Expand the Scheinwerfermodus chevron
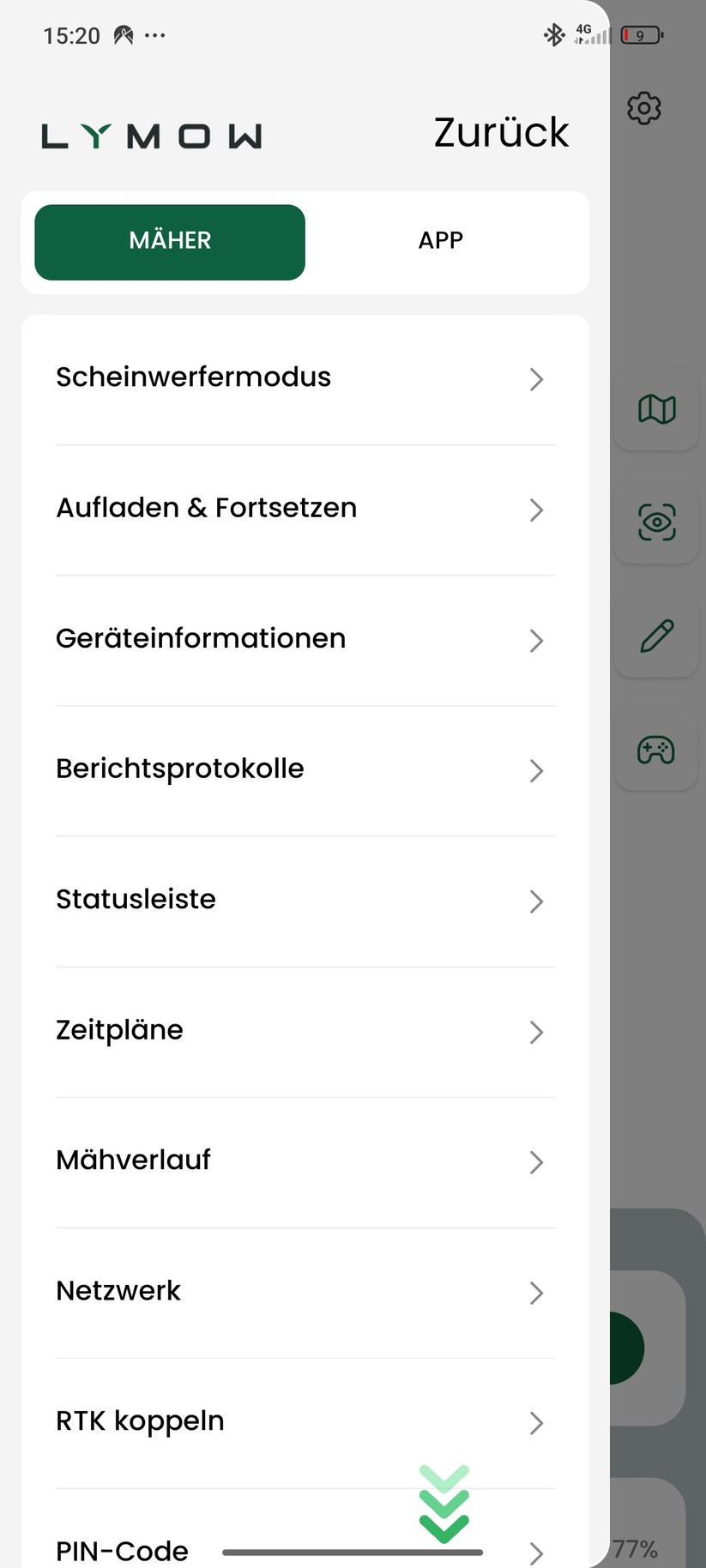The height and width of the screenshot is (1568, 706). [536, 379]
